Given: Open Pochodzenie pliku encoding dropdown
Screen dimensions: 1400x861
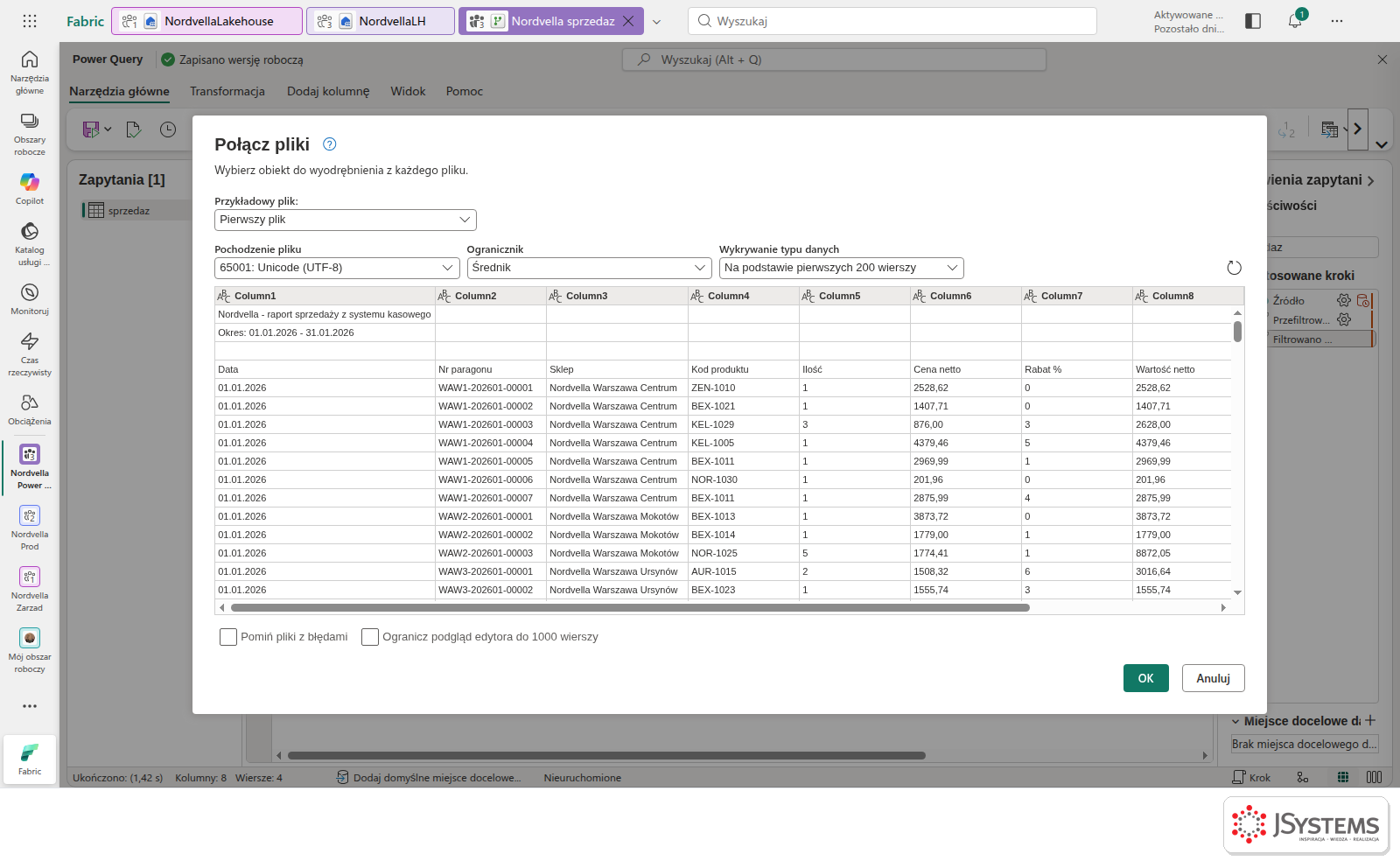Looking at the screenshot, I should coord(337,268).
